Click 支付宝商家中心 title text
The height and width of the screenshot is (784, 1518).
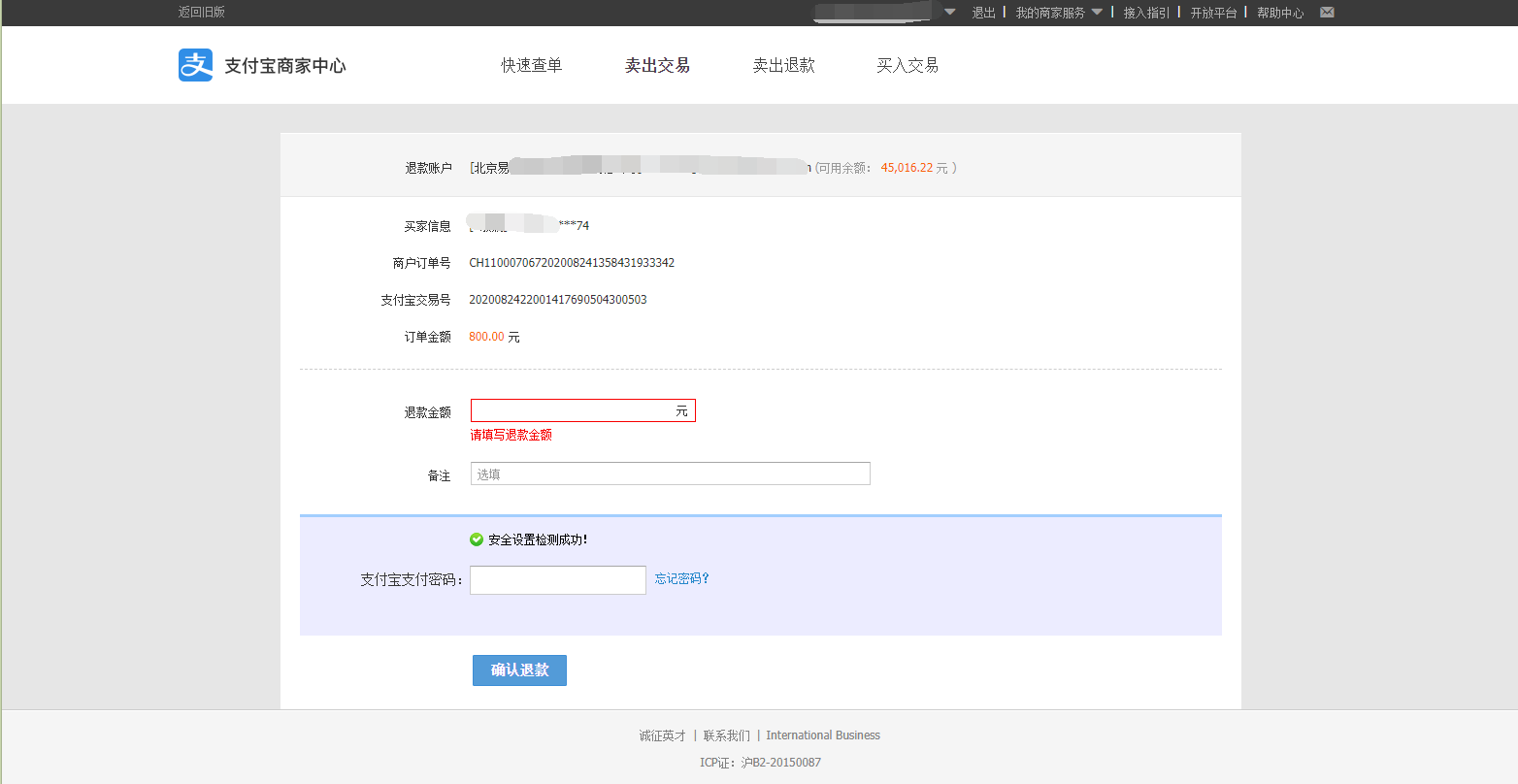point(285,66)
